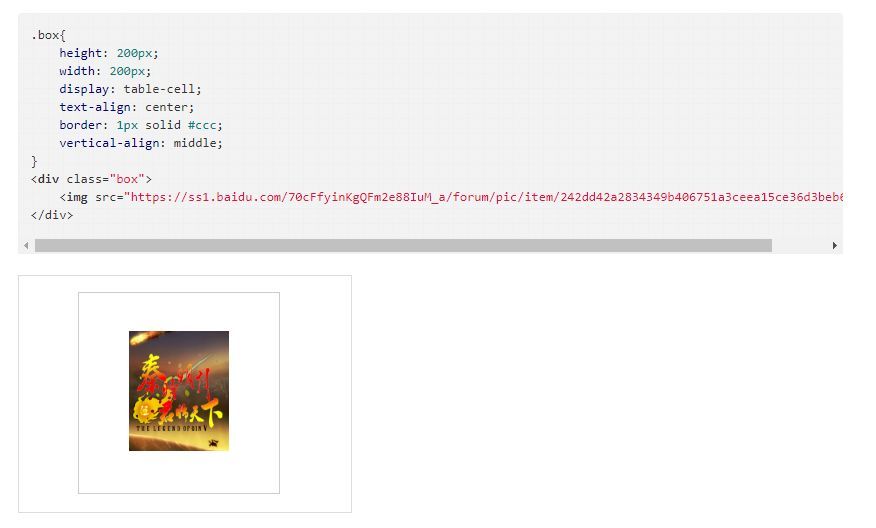Viewport: 876px width, 528px height.
Task: Click the text-align: center declaration
Action: click(x=127, y=107)
